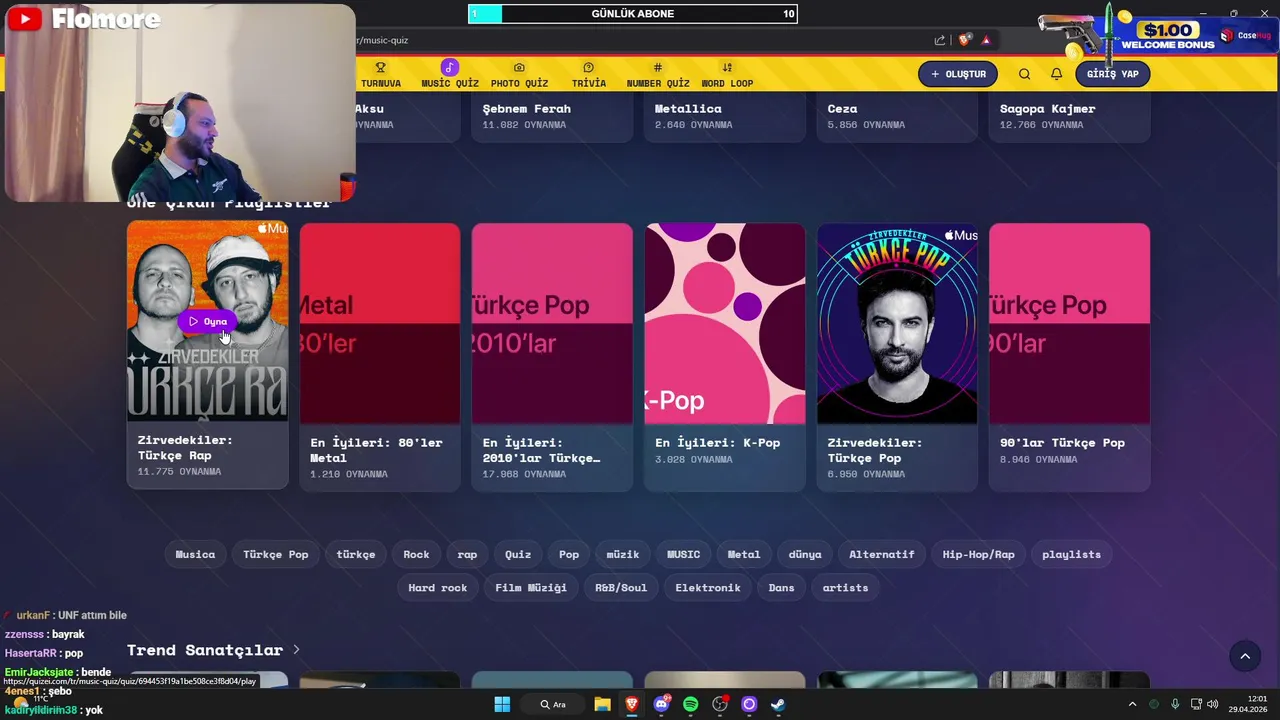Open OBS Studio from the taskbar
The height and width of the screenshot is (720, 1280).
[720, 704]
